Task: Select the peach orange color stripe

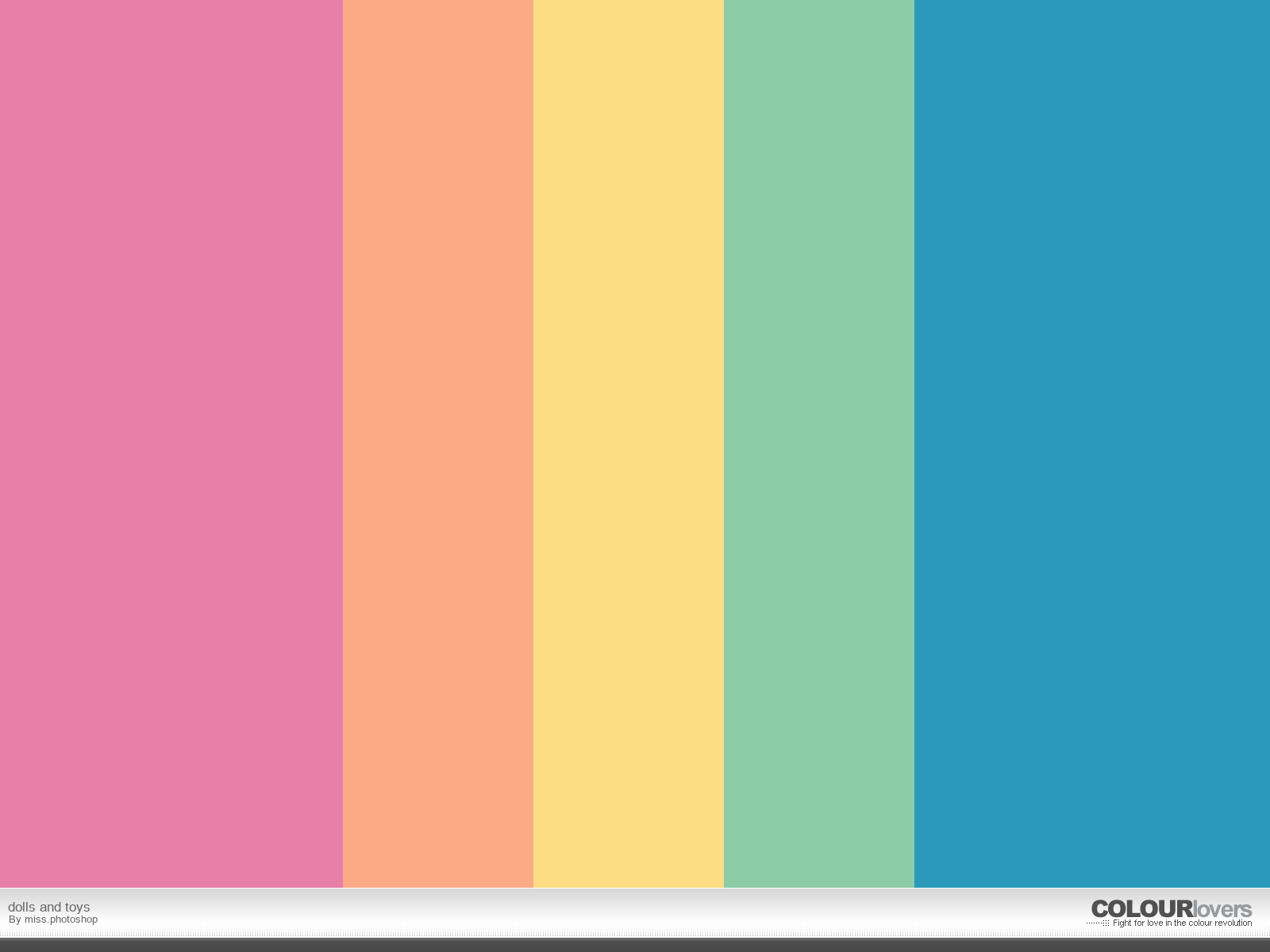Action: click(x=438, y=443)
